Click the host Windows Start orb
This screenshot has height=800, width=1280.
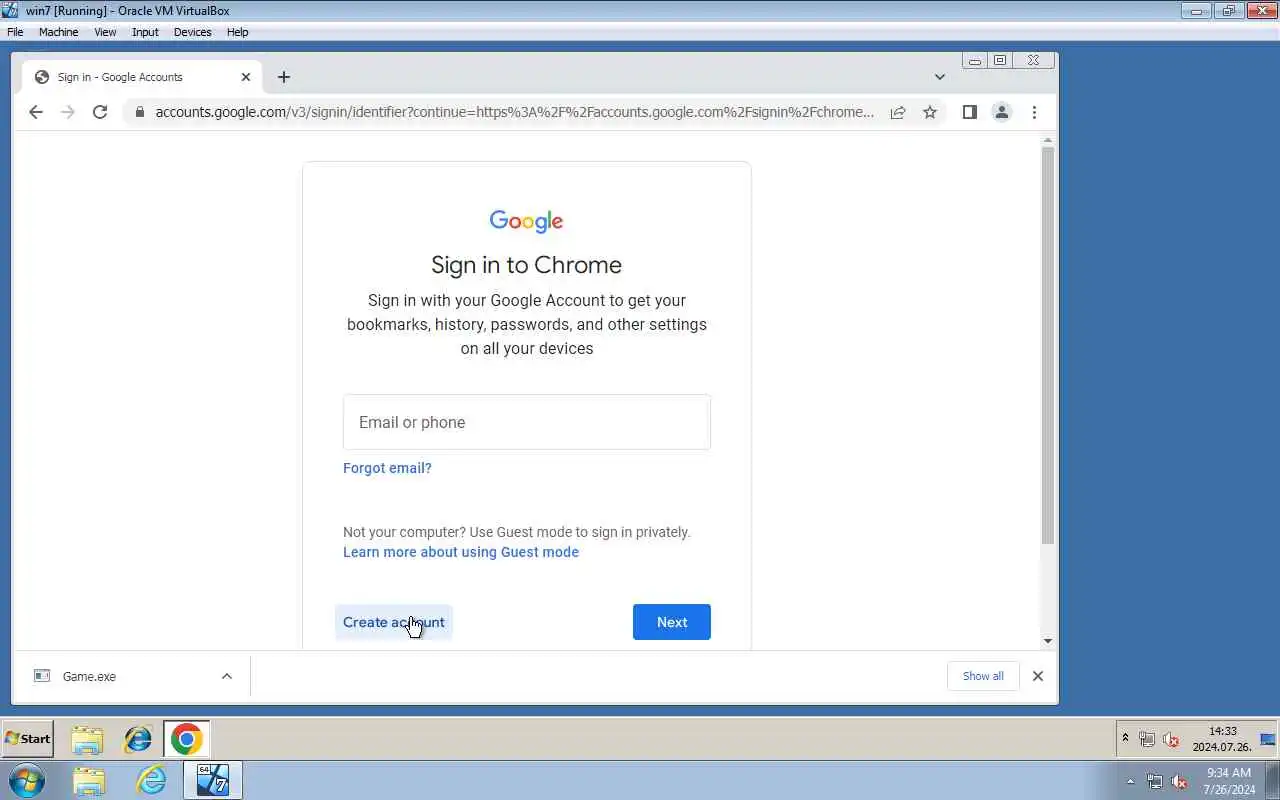pos(27,780)
